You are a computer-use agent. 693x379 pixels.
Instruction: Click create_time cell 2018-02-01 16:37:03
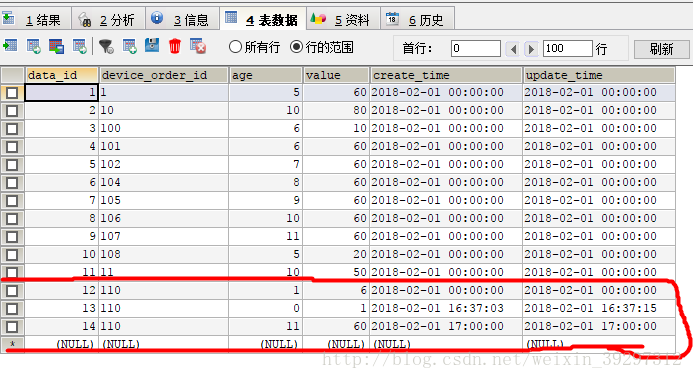tap(446, 308)
